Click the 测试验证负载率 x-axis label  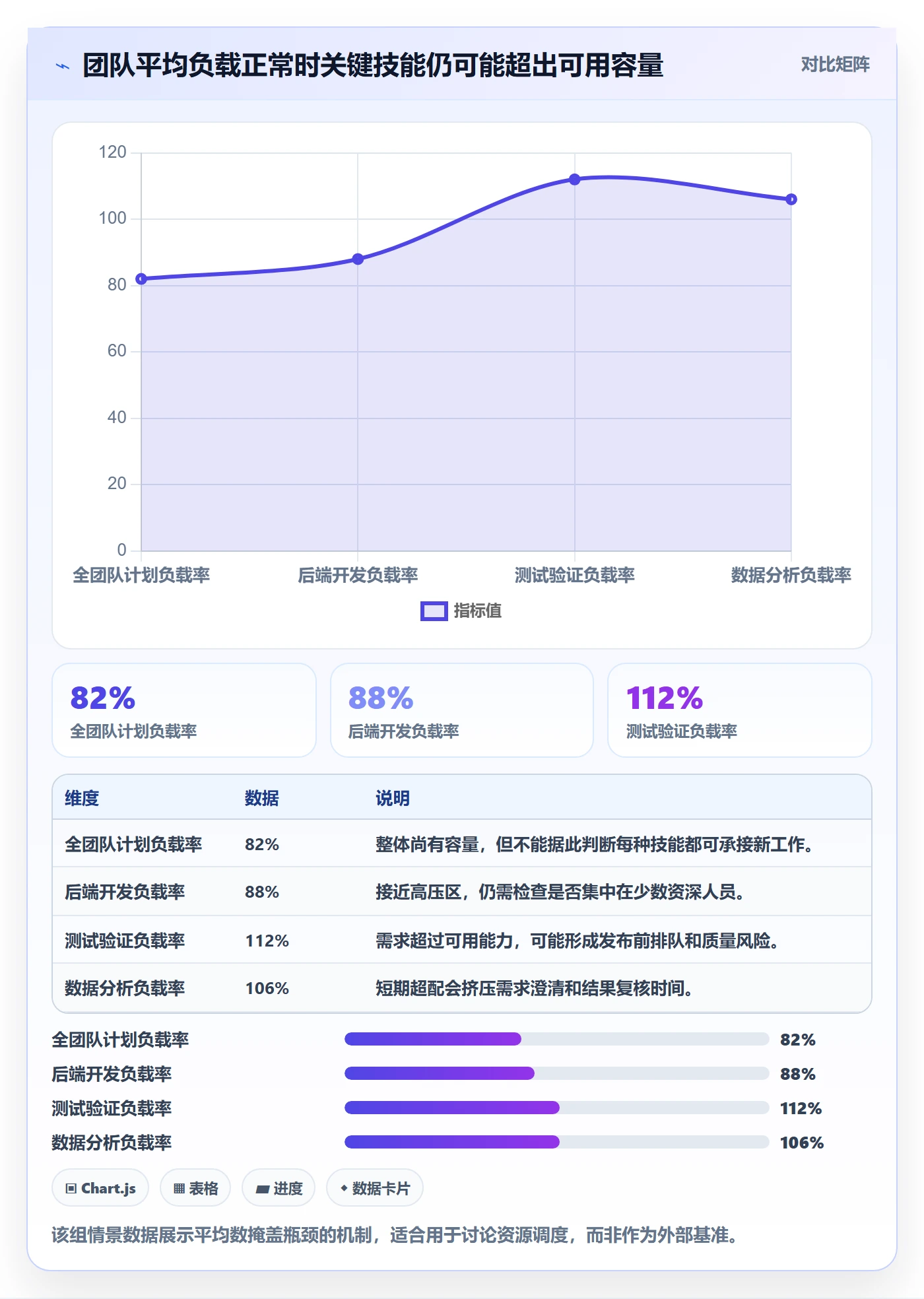tap(574, 576)
